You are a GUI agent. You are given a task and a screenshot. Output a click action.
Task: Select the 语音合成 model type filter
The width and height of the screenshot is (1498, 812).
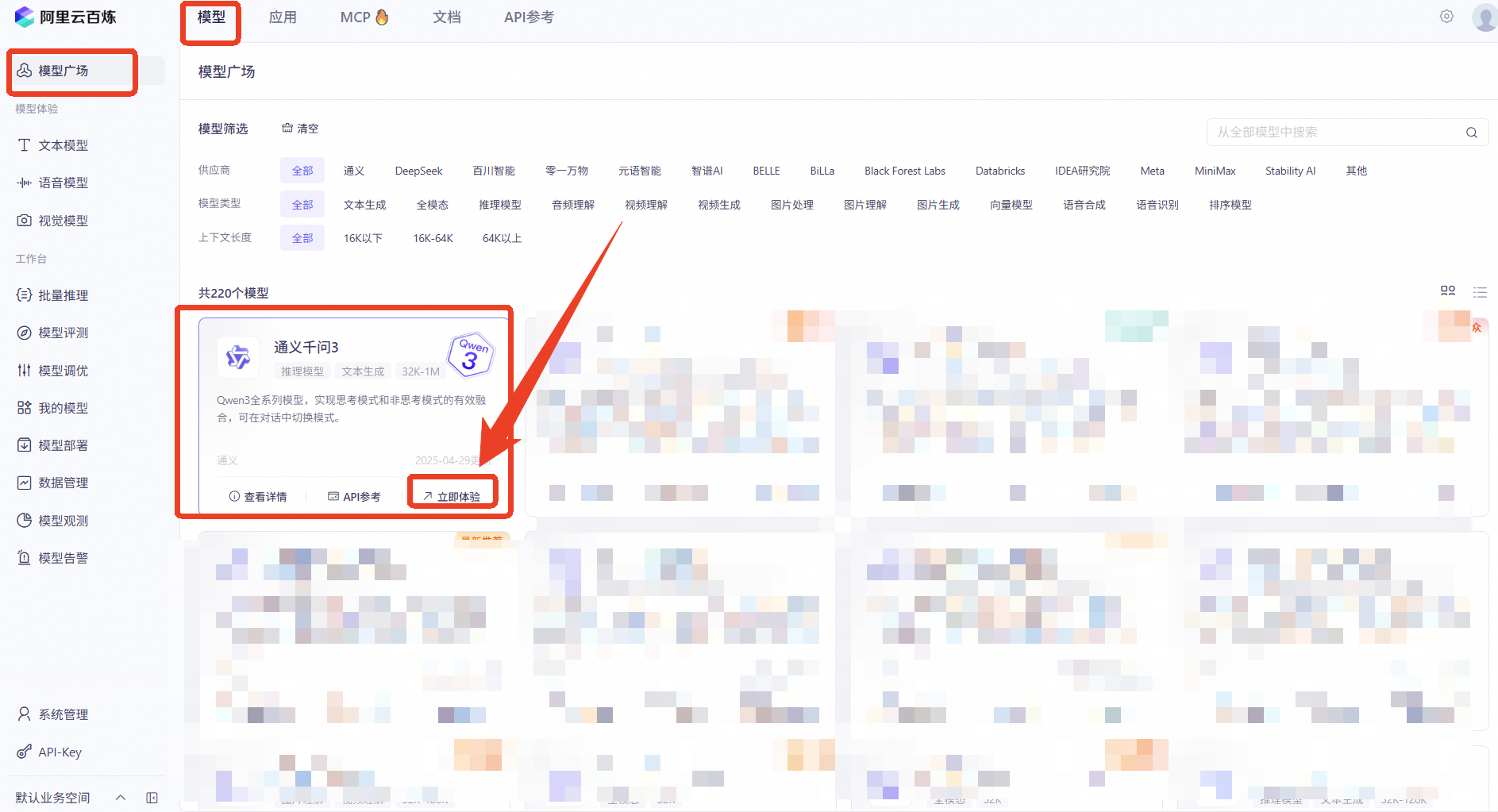point(1084,205)
